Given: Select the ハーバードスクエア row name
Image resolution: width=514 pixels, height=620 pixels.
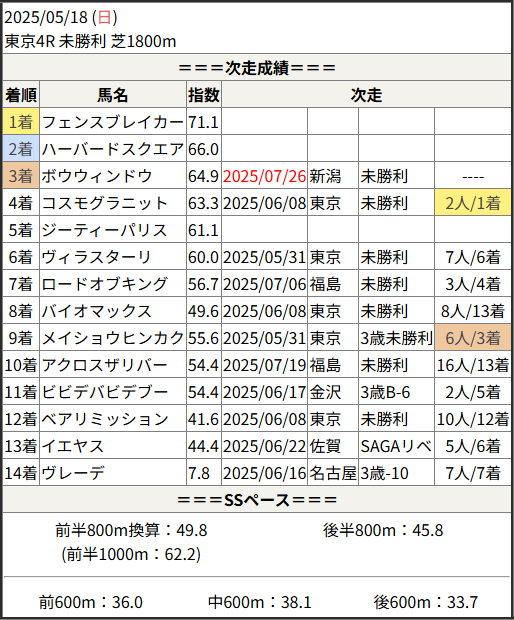Looking at the screenshot, I should click(x=113, y=149).
